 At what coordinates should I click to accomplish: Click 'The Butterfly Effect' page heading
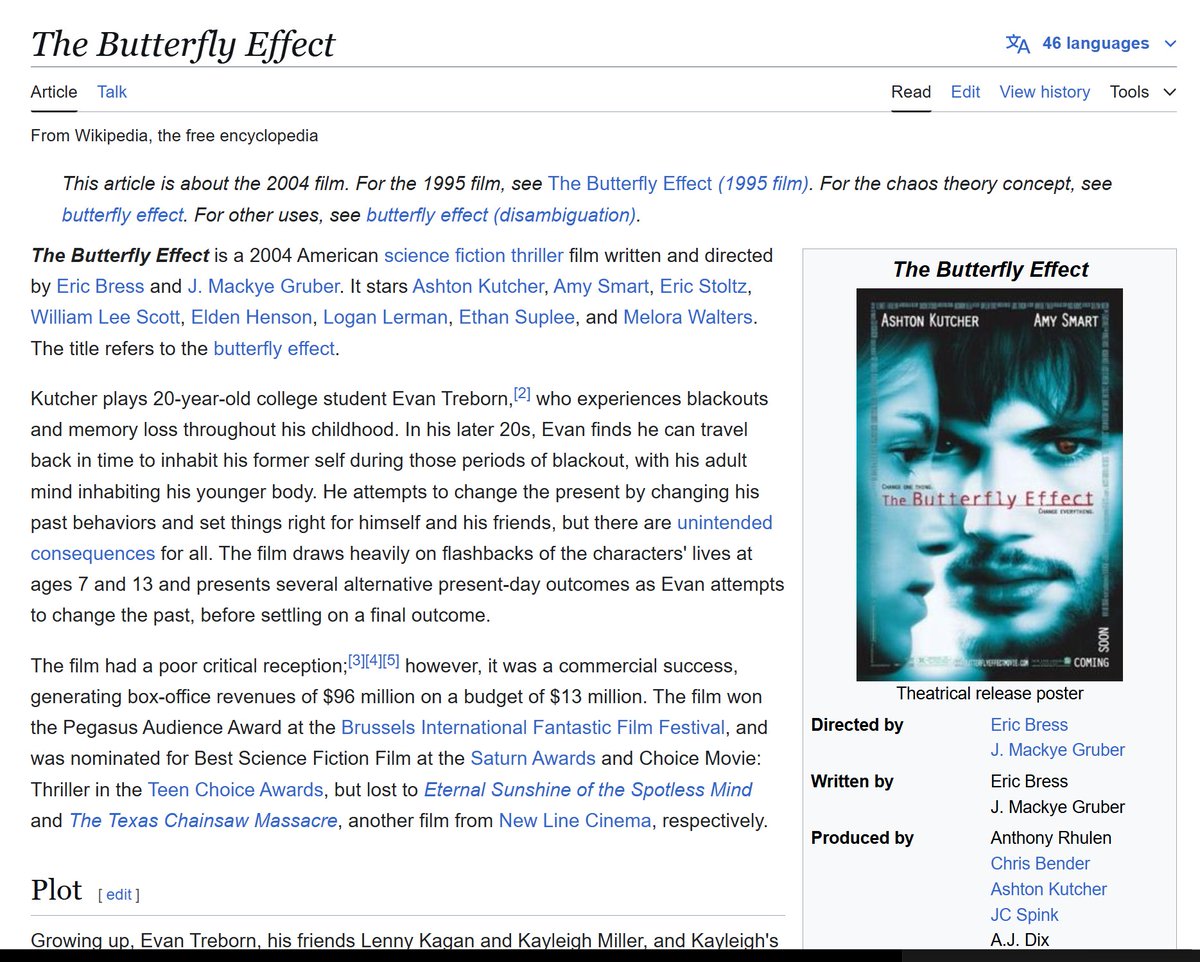click(x=183, y=44)
